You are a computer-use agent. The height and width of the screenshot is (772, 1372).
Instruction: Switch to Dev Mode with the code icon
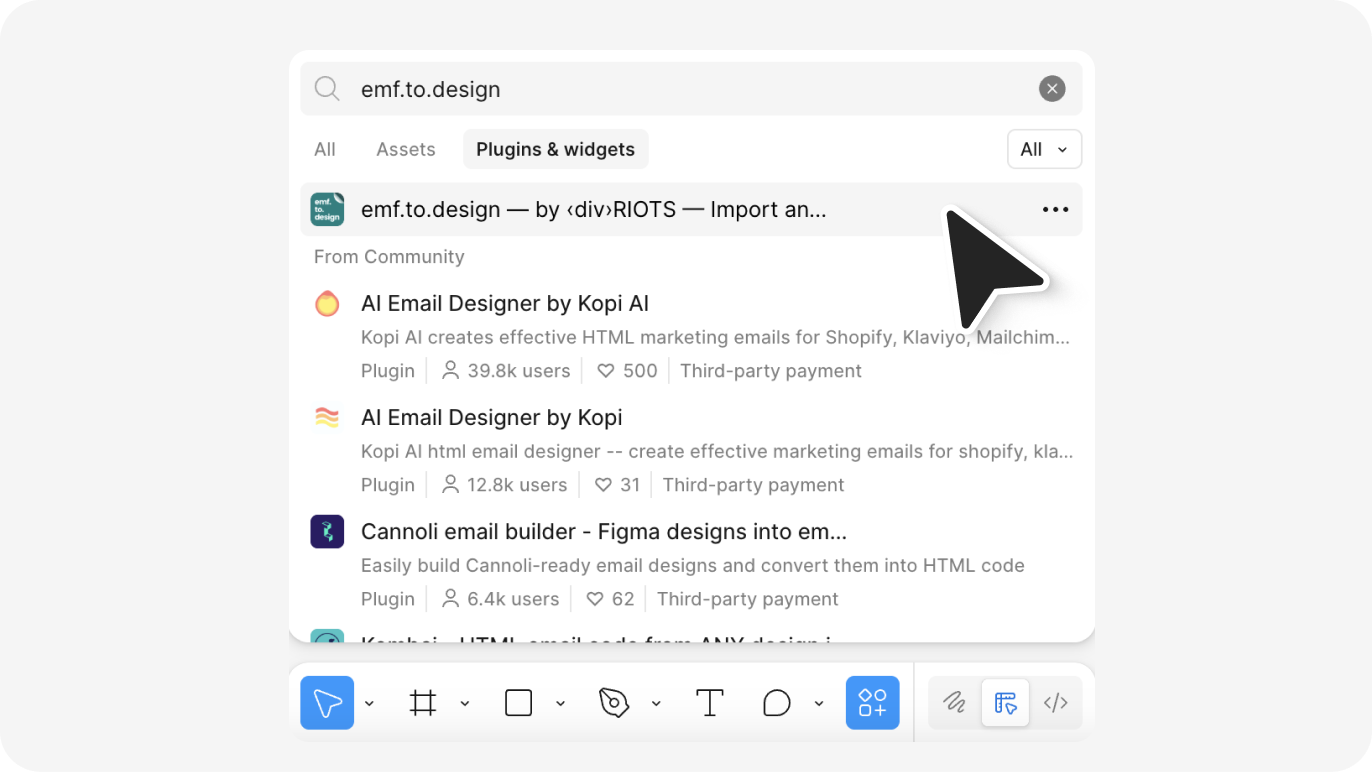1056,702
